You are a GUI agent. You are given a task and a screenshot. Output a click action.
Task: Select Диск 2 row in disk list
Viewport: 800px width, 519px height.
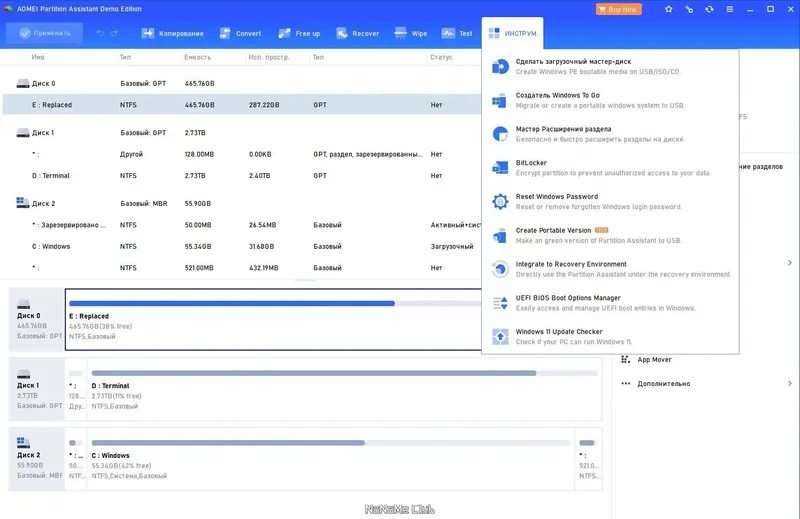coord(242,203)
